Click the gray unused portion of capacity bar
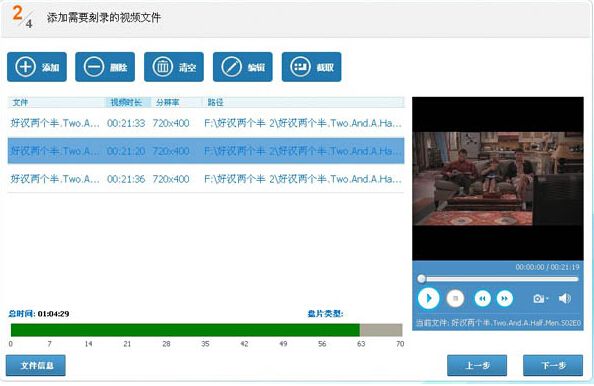This screenshot has height=386, width=594. (381, 330)
